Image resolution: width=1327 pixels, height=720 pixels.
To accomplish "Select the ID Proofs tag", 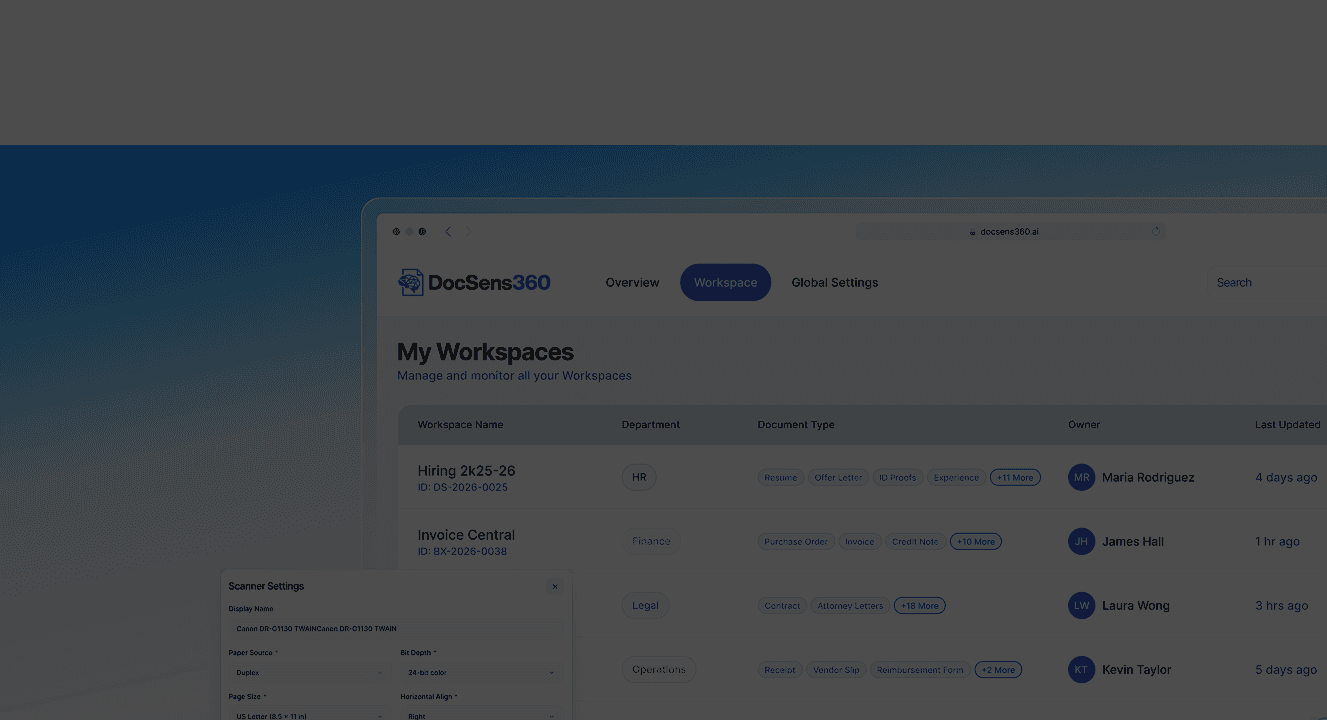I will [x=897, y=478].
